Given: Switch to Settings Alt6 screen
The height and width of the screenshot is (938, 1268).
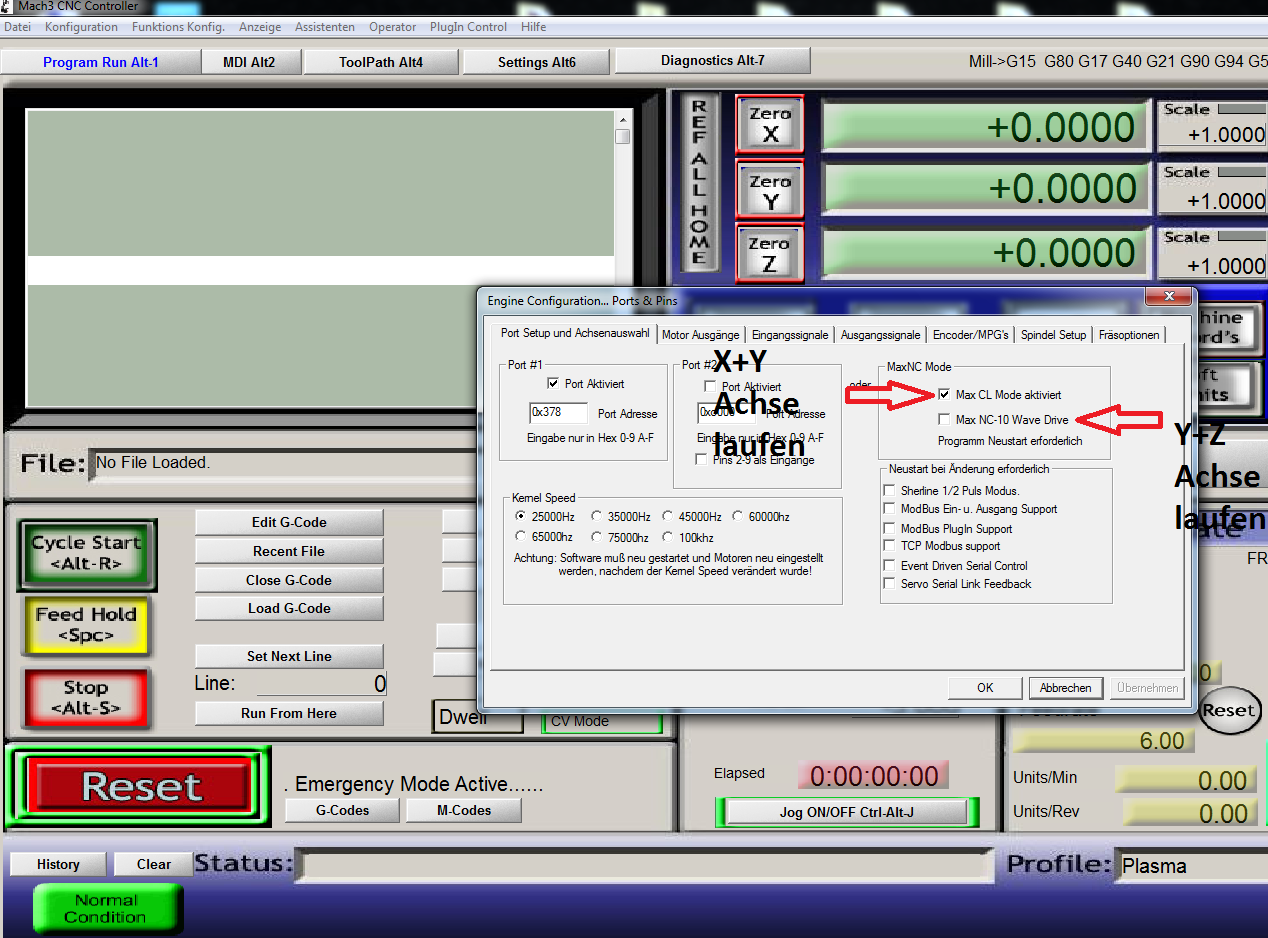Looking at the screenshot, I should [537, 62].
